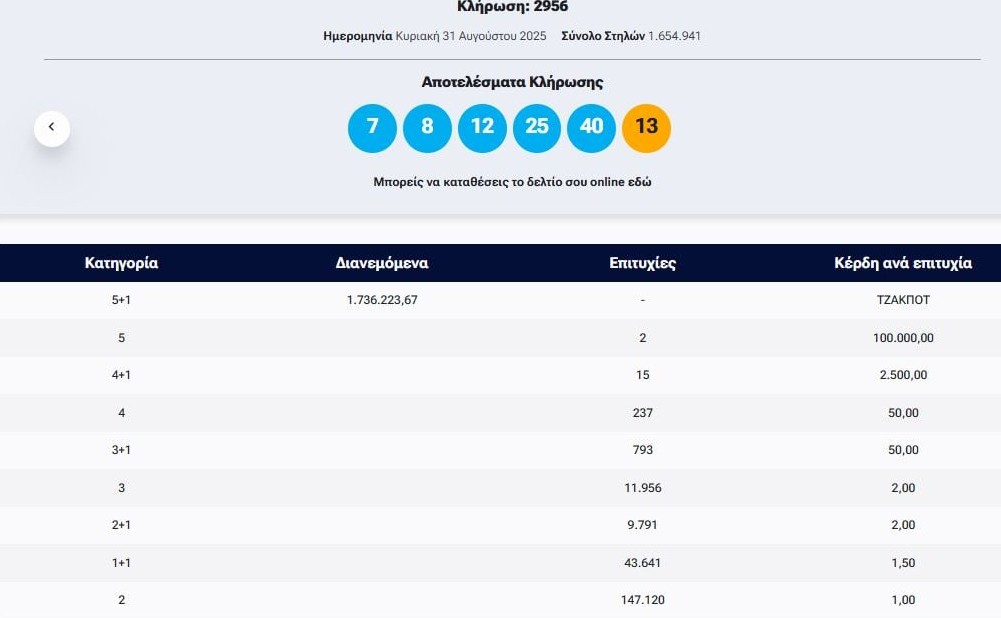Screen dimensions: 1001x618
Task: Click the blue number 40 ball
Action: point(591,128)
